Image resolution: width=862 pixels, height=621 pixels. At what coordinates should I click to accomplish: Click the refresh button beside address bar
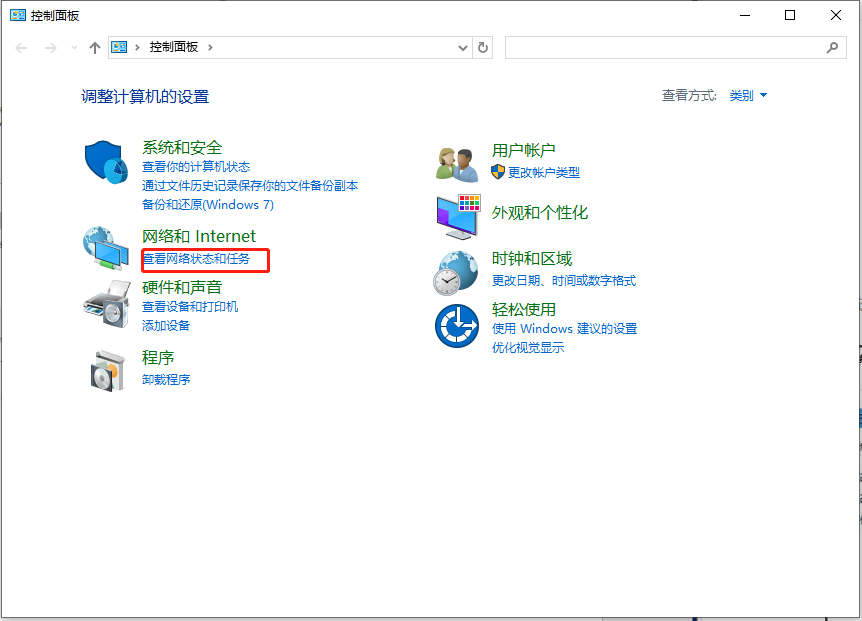point(483,47)
